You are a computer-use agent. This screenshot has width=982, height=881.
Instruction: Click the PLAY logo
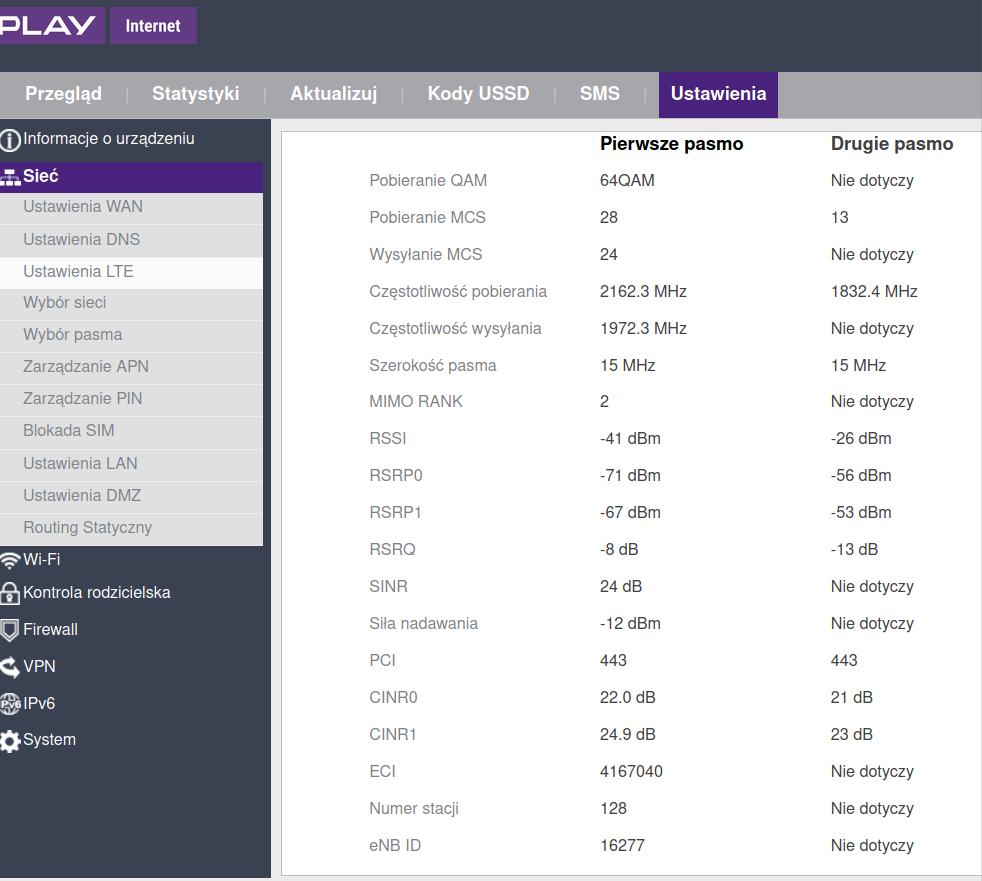pos(52,25)
